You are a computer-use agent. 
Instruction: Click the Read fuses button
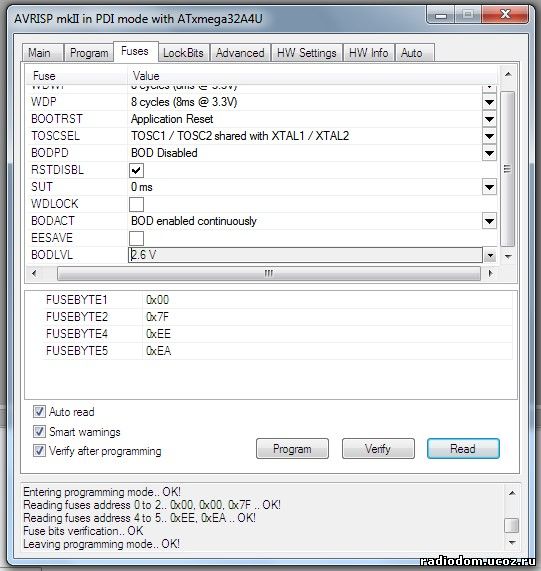pyautogui.click(x=463, y=449)
